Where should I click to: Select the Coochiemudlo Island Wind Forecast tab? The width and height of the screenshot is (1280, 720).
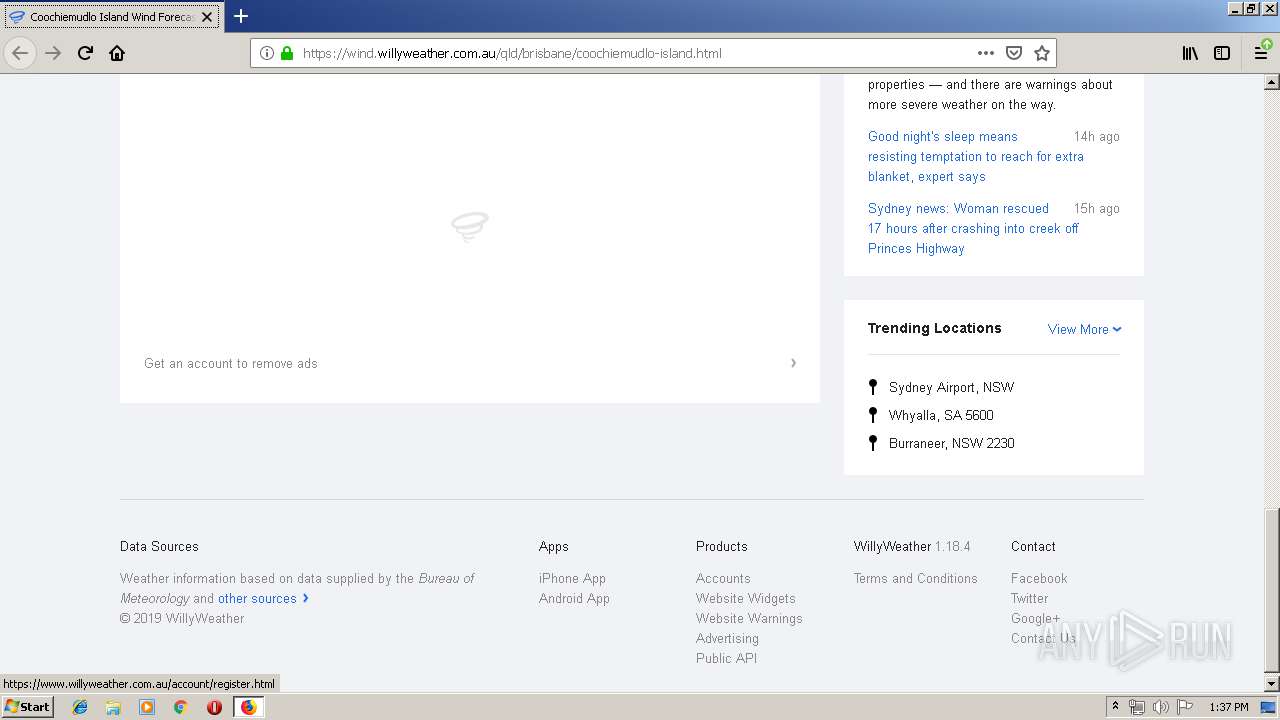pos(111,17)
